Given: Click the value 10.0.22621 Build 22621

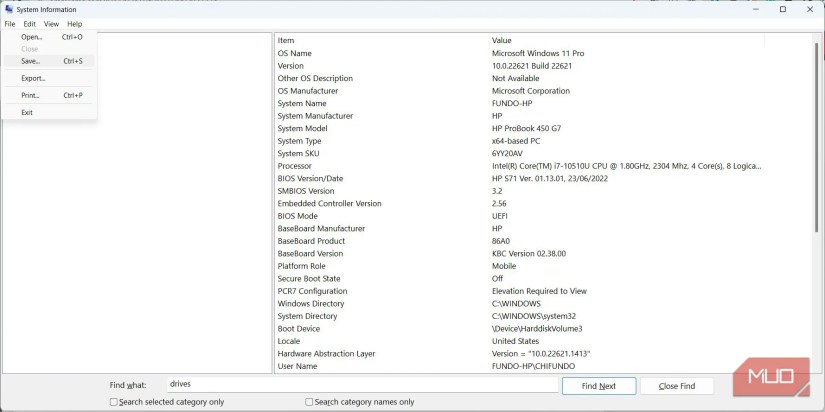Looking at the screenshot, I should [531, 66].
